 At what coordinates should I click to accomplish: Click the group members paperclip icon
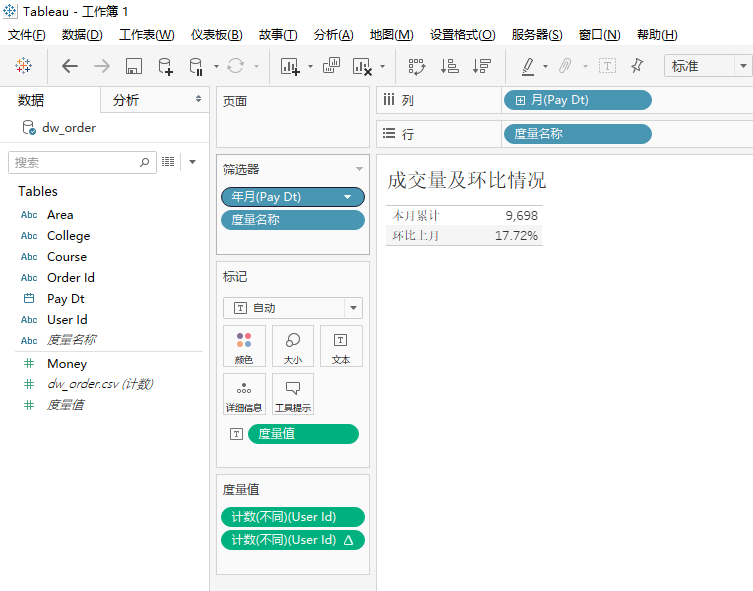565,66
